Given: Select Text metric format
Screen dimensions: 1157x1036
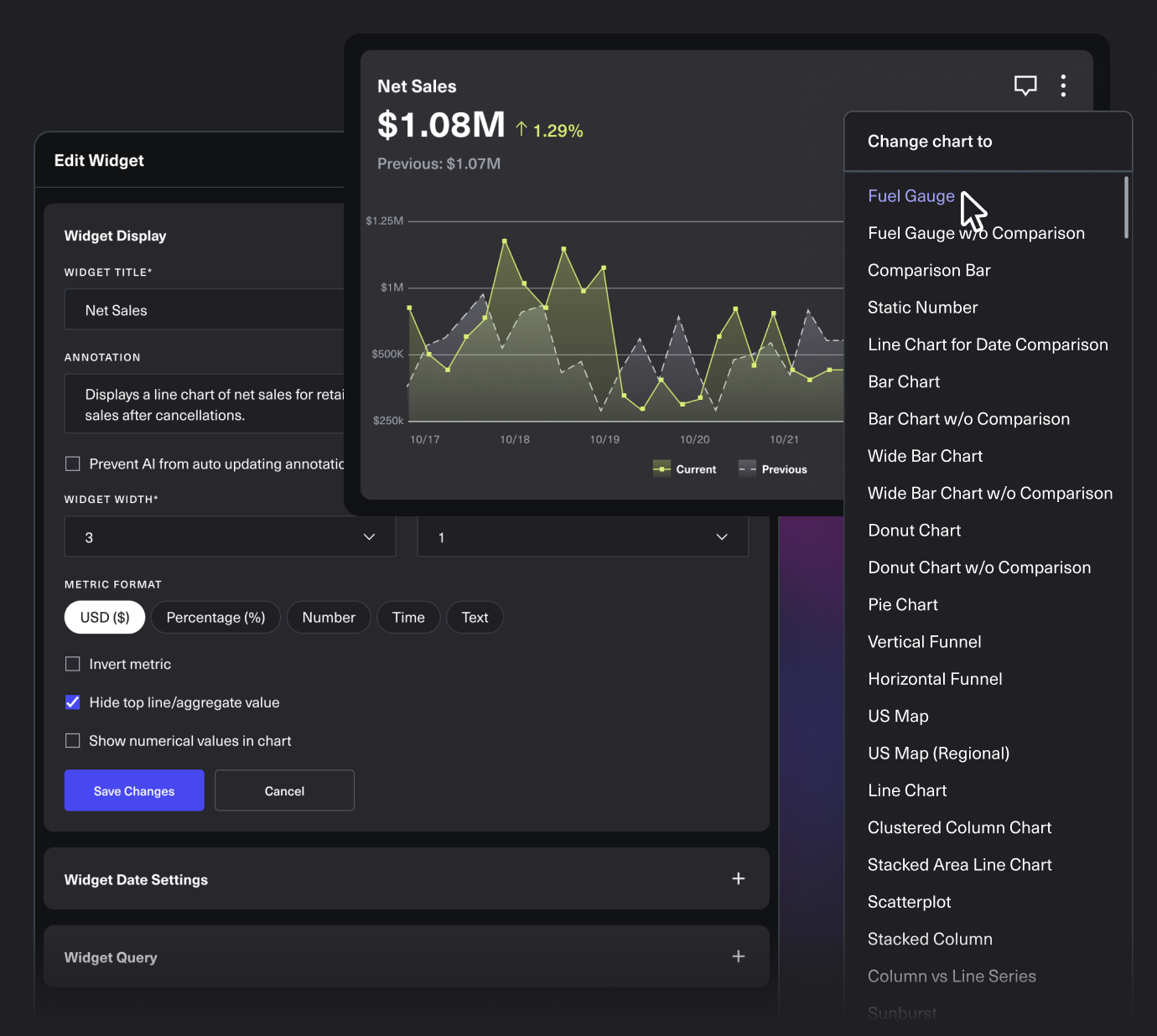Looking at the screenshot, I should pos(475,618).
